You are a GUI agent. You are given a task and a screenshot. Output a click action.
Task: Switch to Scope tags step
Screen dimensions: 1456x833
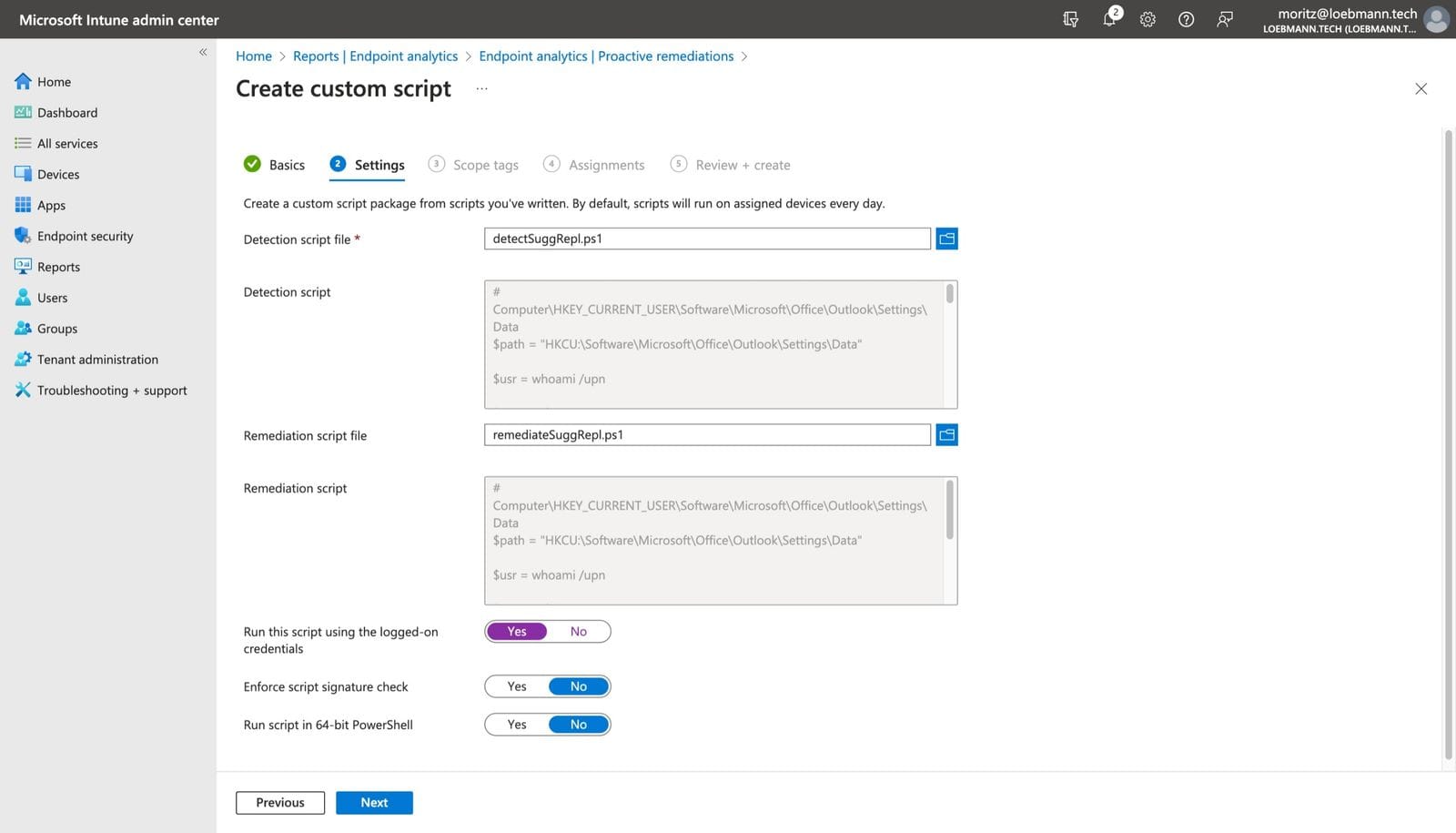pyautogui.click(x=473, y=165)
